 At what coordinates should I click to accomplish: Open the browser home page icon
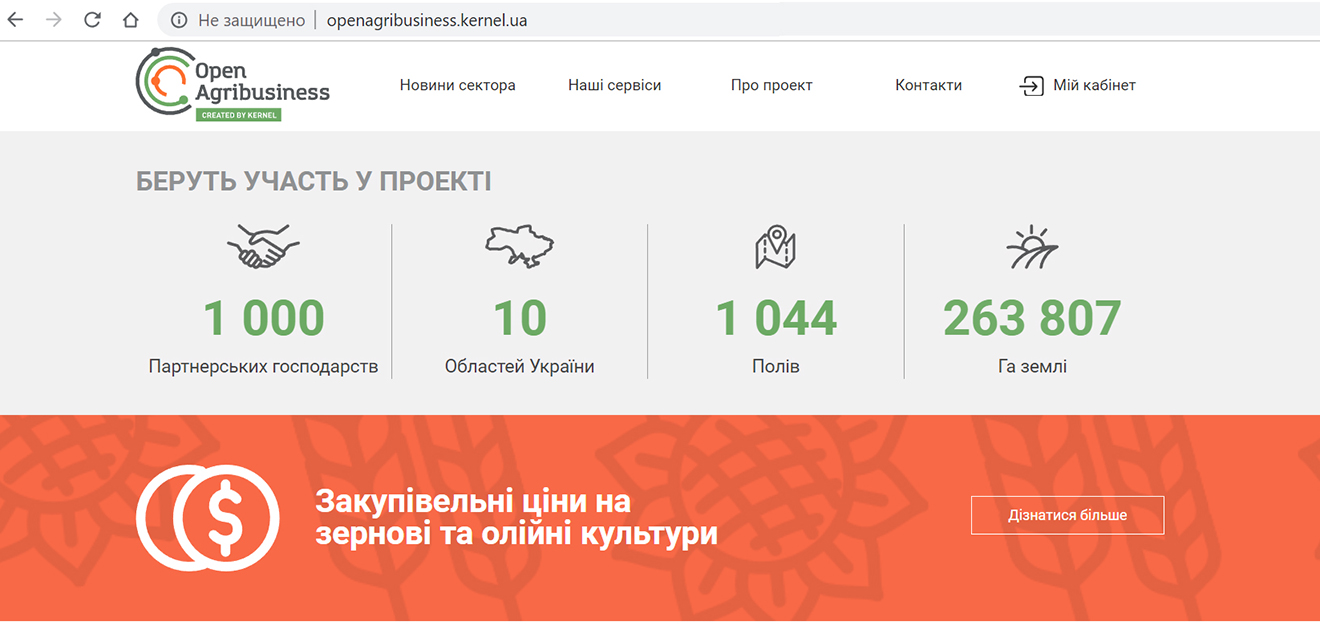coord(131,20)
